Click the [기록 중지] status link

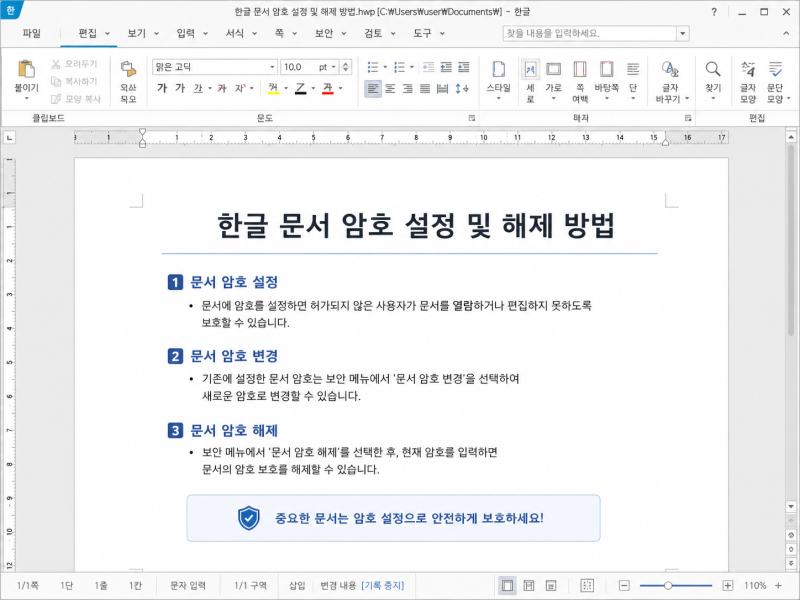pos(383,585)
